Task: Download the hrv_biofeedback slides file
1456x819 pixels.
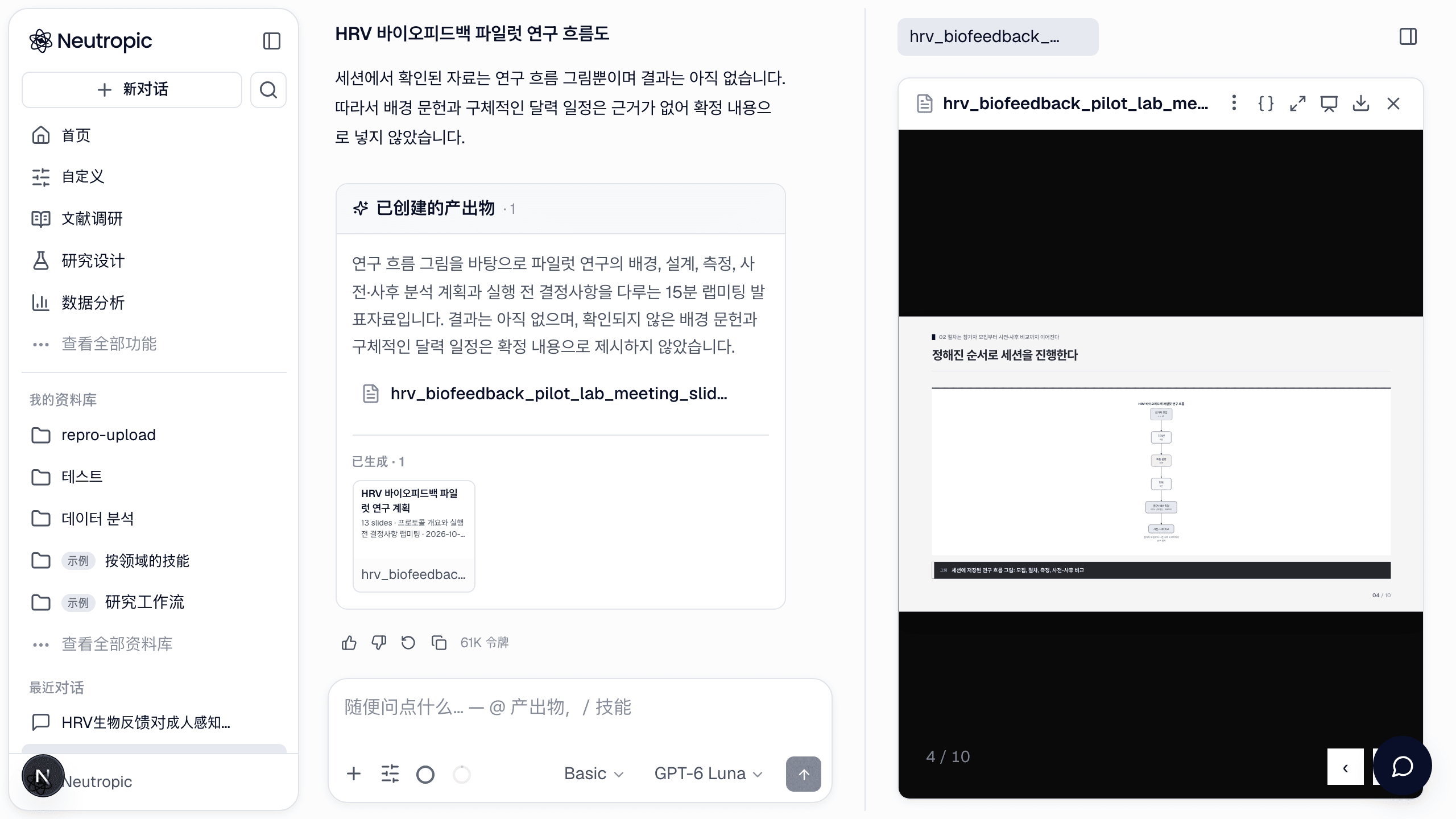Action: tap(1361, 104)
